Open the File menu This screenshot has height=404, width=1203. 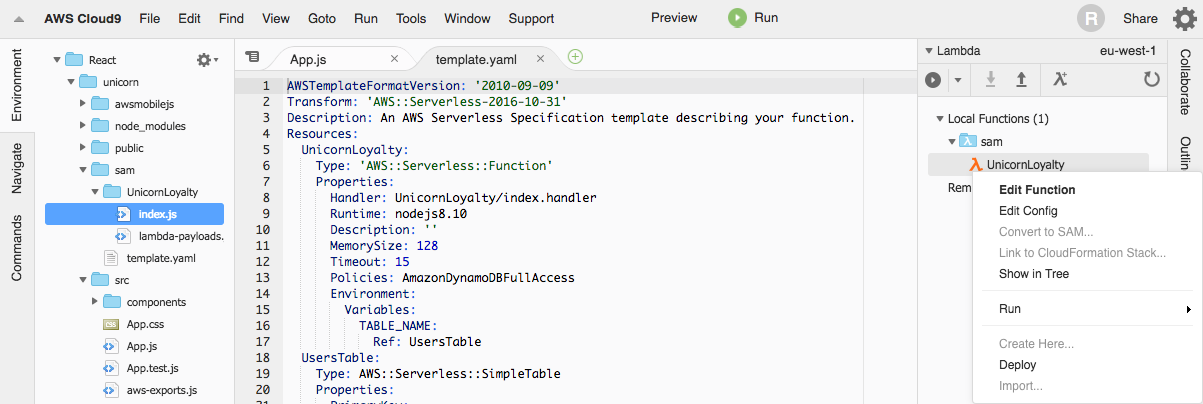click(149, 18)
